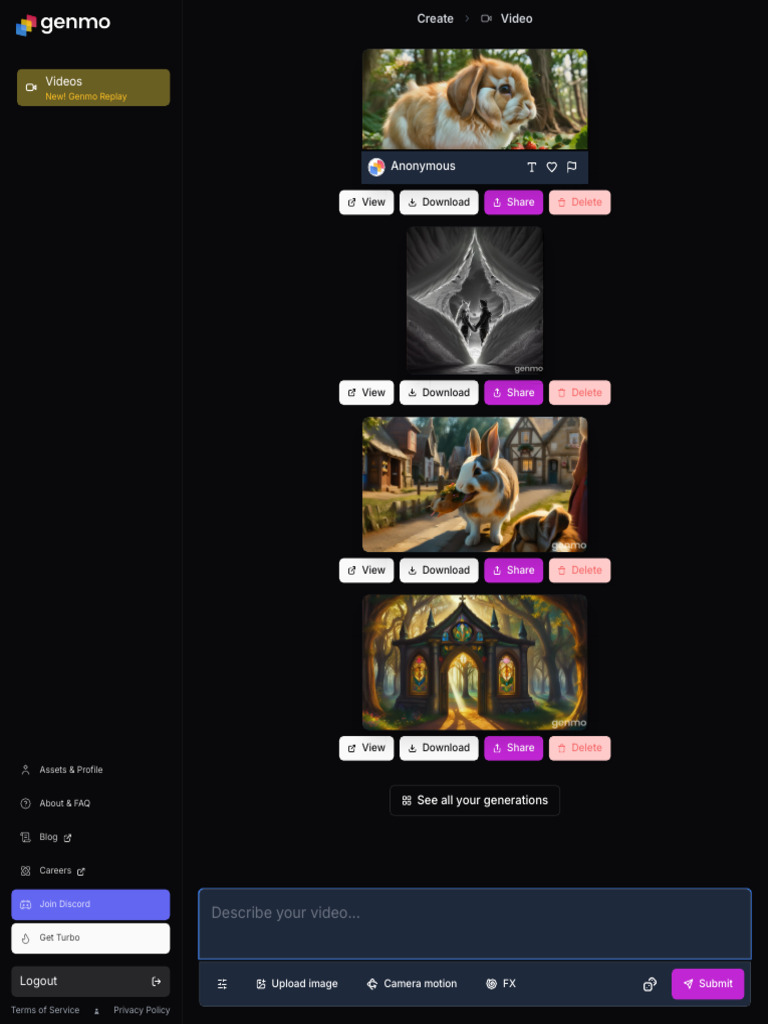Click the Describe your video text field
This screenshot has height=1024, width=768.
(475, 923)
